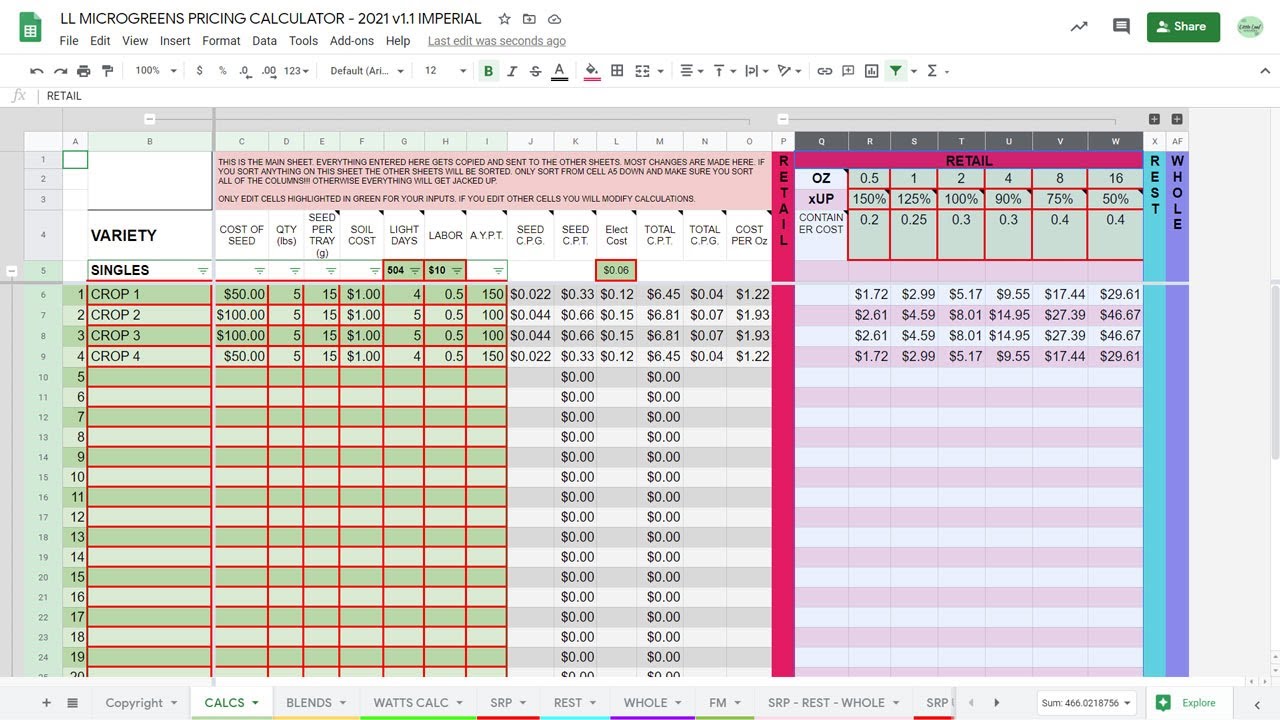Screen dimensions: 1280x720
Task: Collapse column group above column A
Action: coord(149,119)
